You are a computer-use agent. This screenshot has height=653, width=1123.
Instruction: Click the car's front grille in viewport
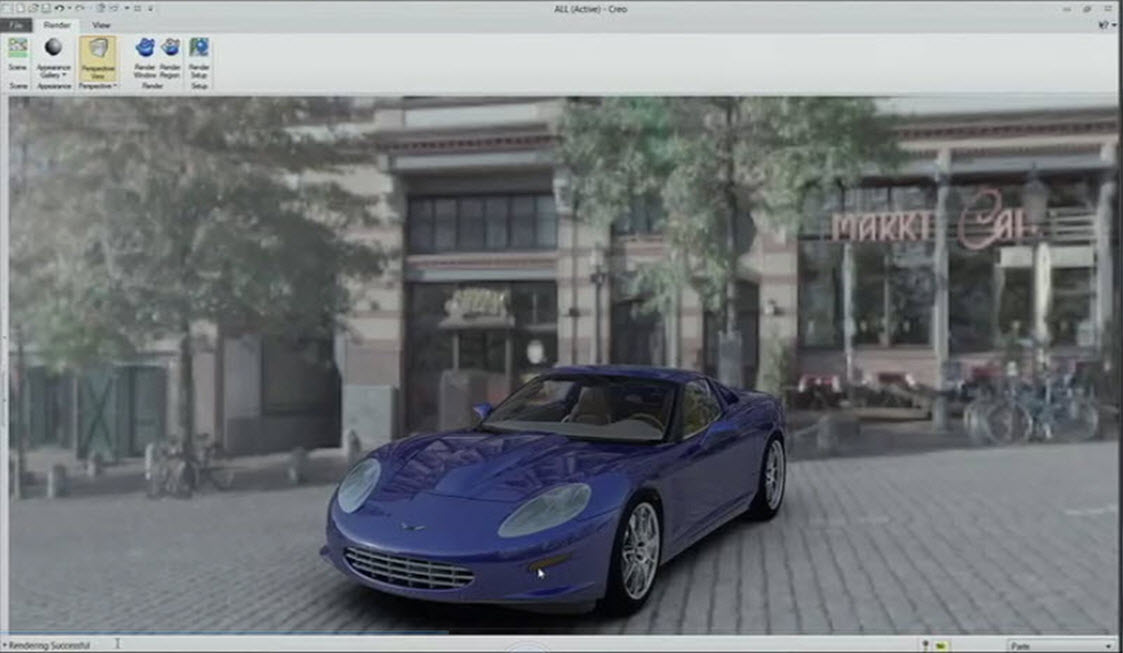(408, 568)
